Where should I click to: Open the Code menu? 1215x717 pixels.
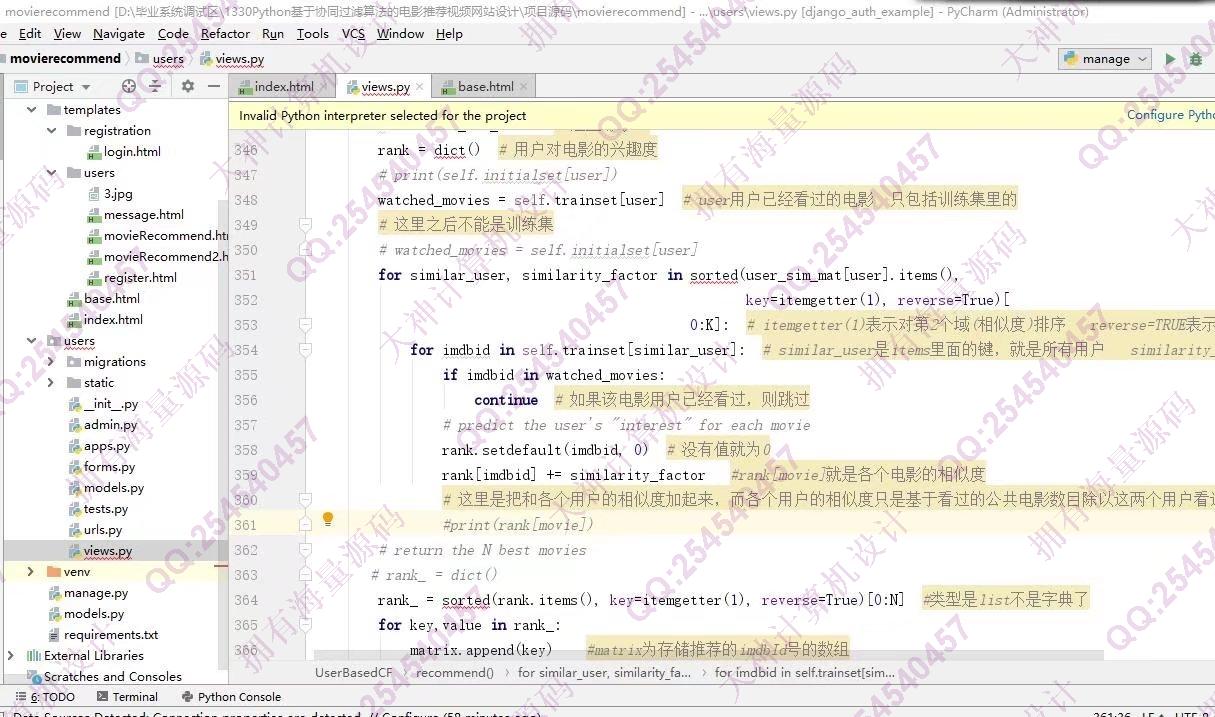tap(173, 33)
